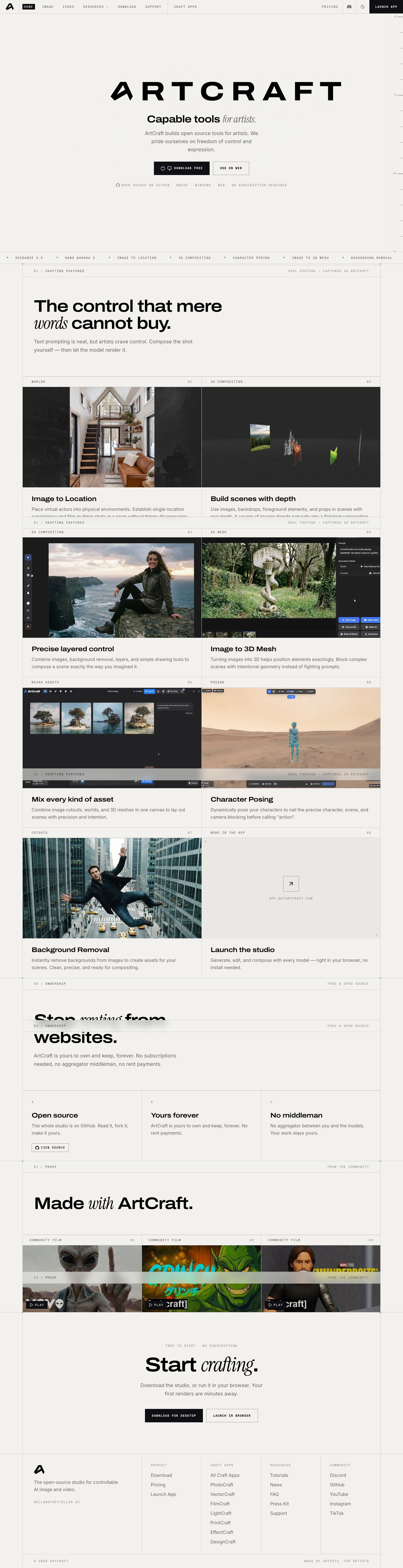
Task: Click the View Source GitHub button
Action: (x=50, y=1147)
